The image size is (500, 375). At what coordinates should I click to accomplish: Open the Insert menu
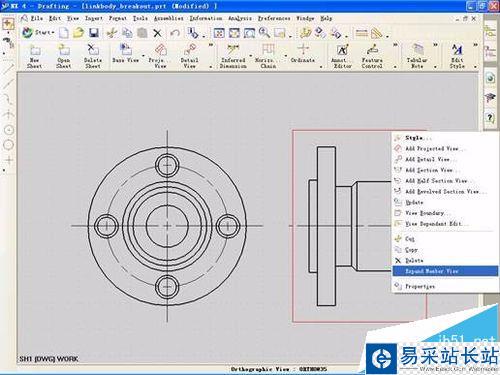pyautogui.click(x=94, y=18)
